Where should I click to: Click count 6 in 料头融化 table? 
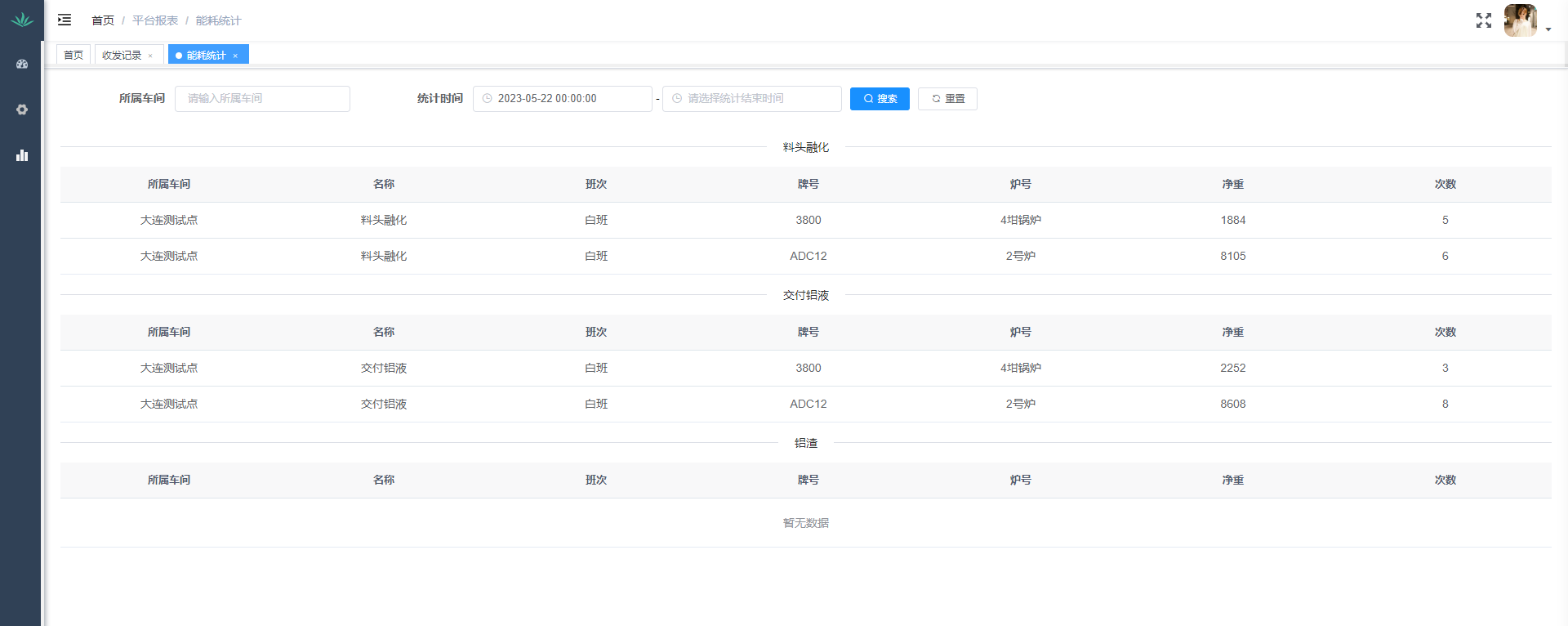pyautogui.click(x=1445, y=257)
